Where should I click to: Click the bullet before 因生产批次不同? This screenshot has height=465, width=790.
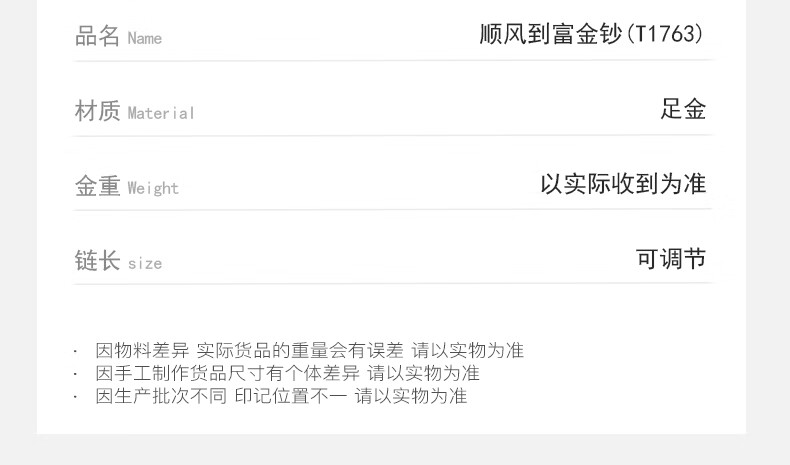click(76, 396)
